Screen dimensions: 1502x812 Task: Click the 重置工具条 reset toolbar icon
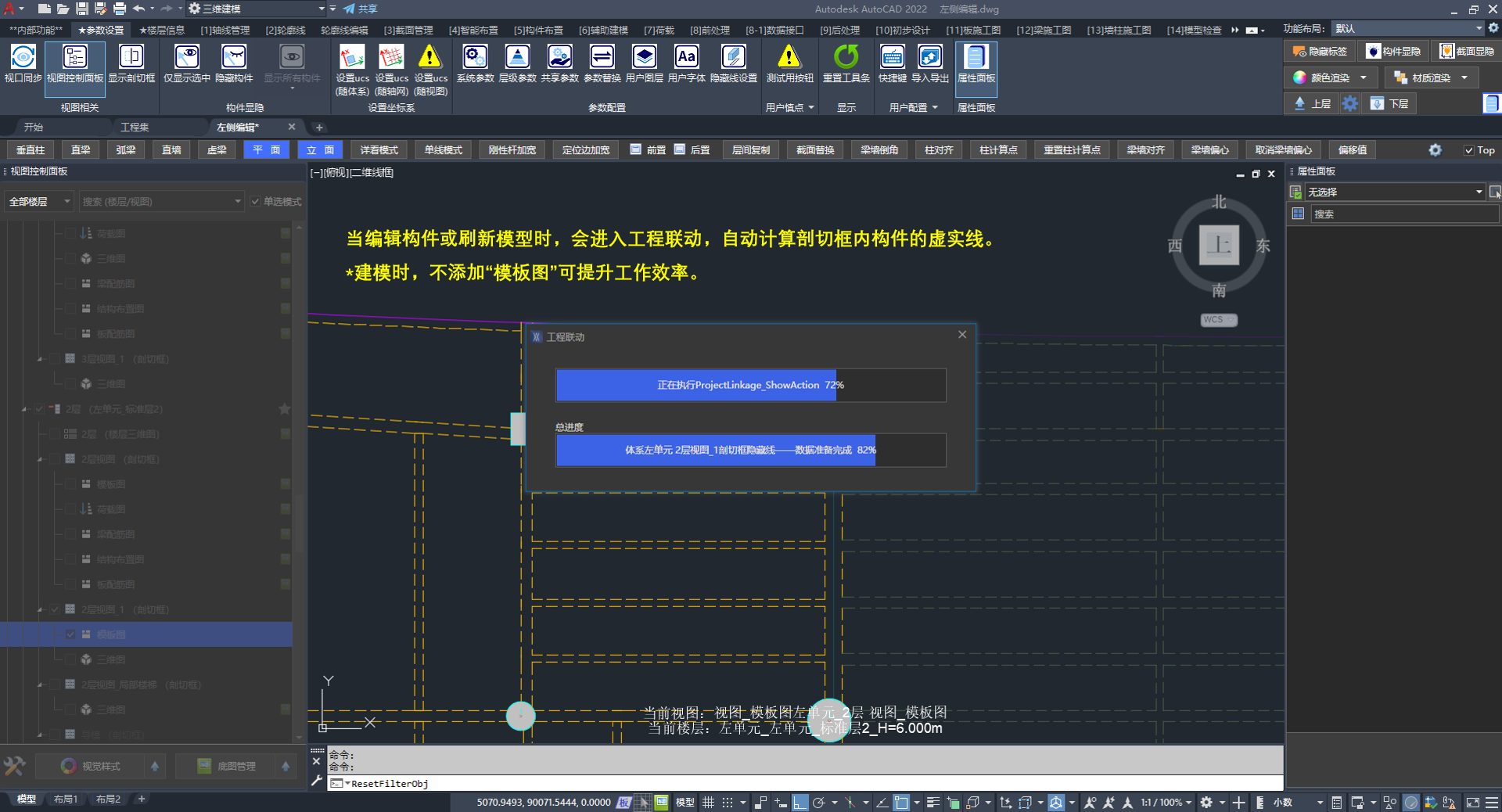[846, 63]
